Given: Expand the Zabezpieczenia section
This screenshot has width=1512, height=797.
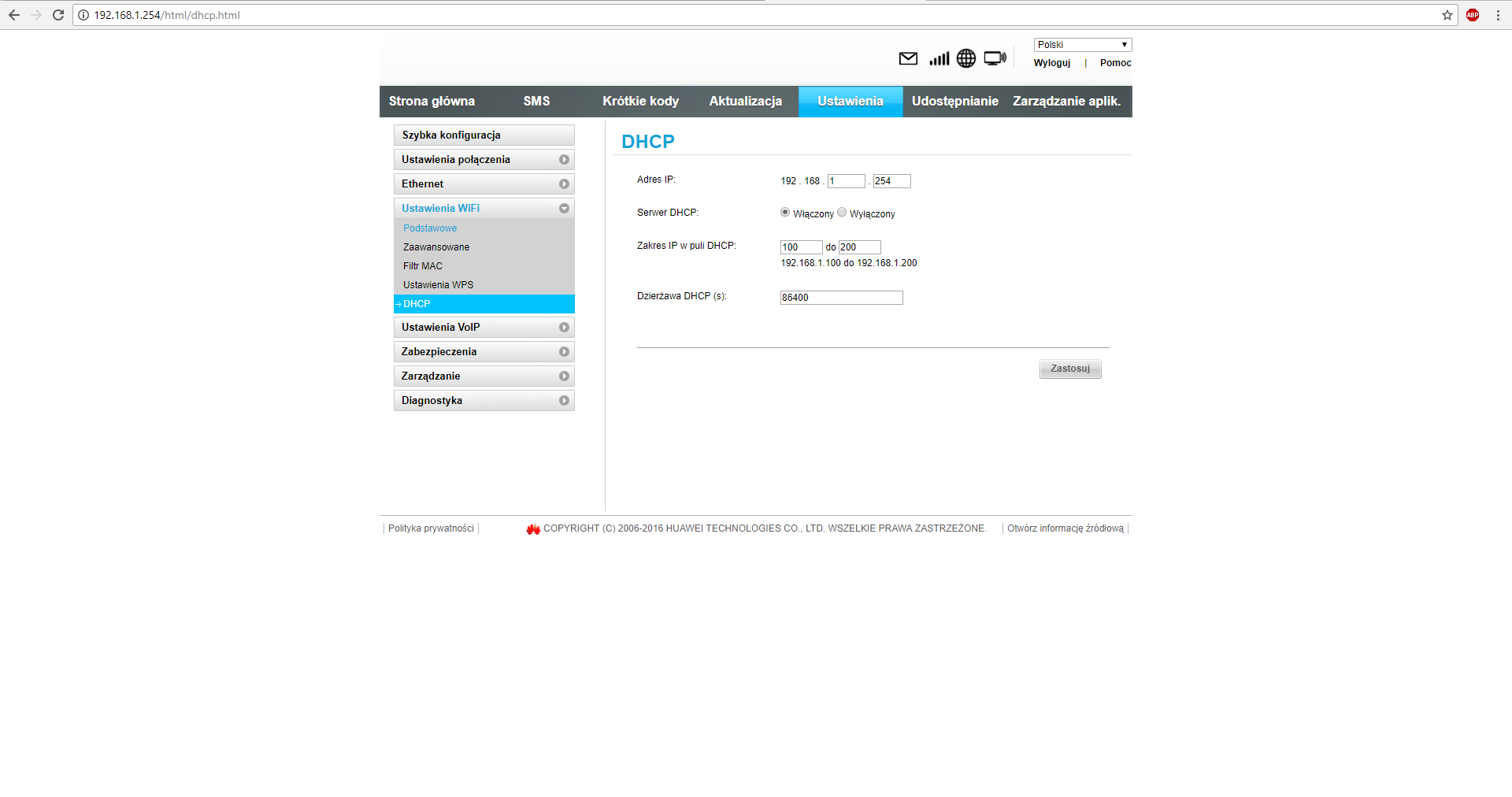Looking at the screenshot, I should coord(484,352).
